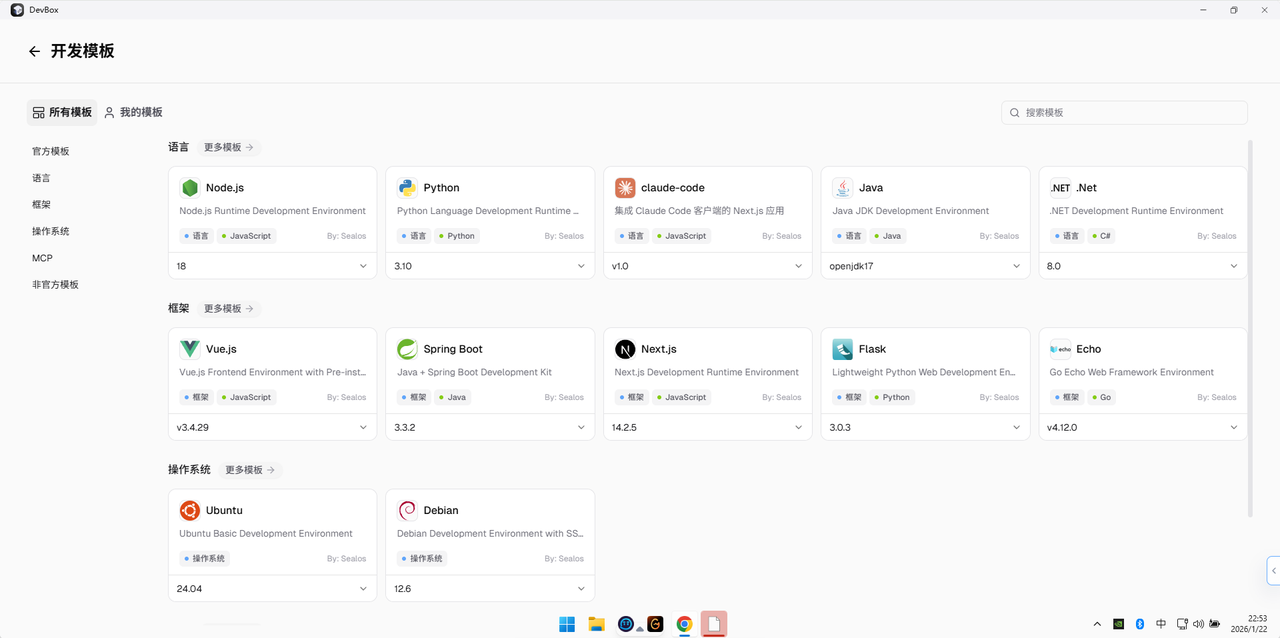This screenshot has height=638, width=1280.
Task: Click the Node.js template logo
Action: point(190,187)
